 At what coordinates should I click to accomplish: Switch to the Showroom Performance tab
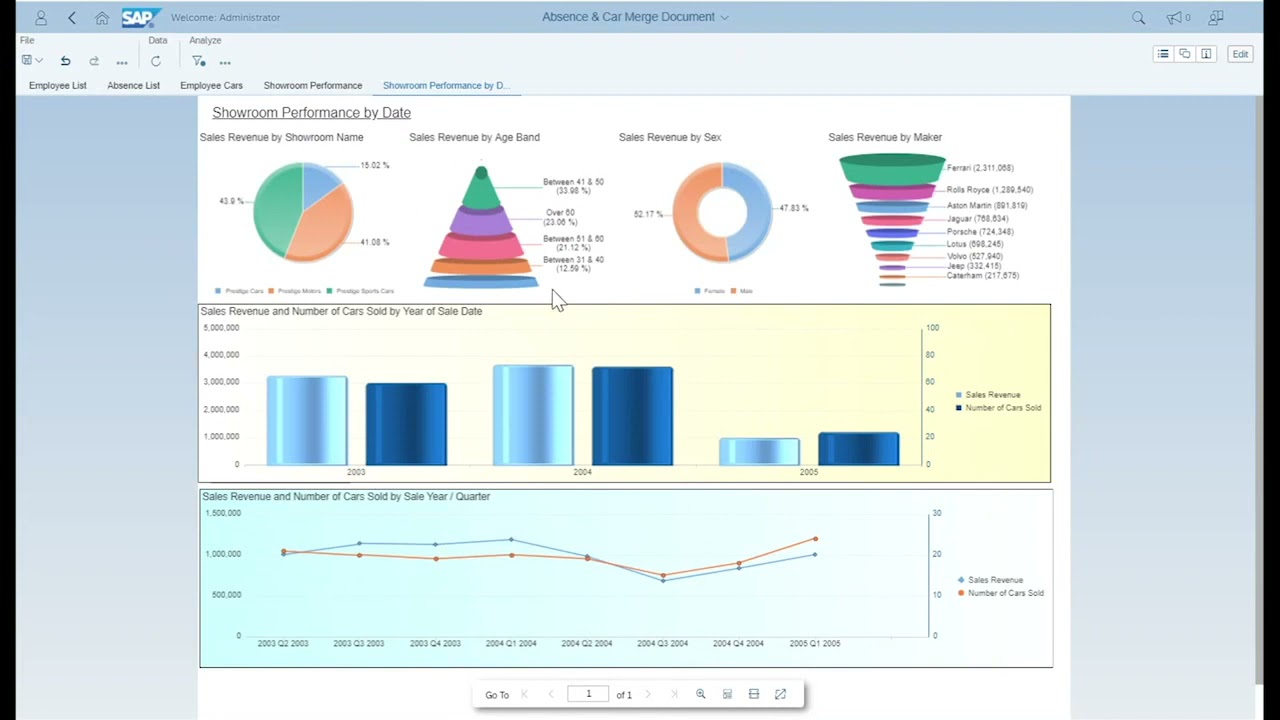tap(313, 85)
